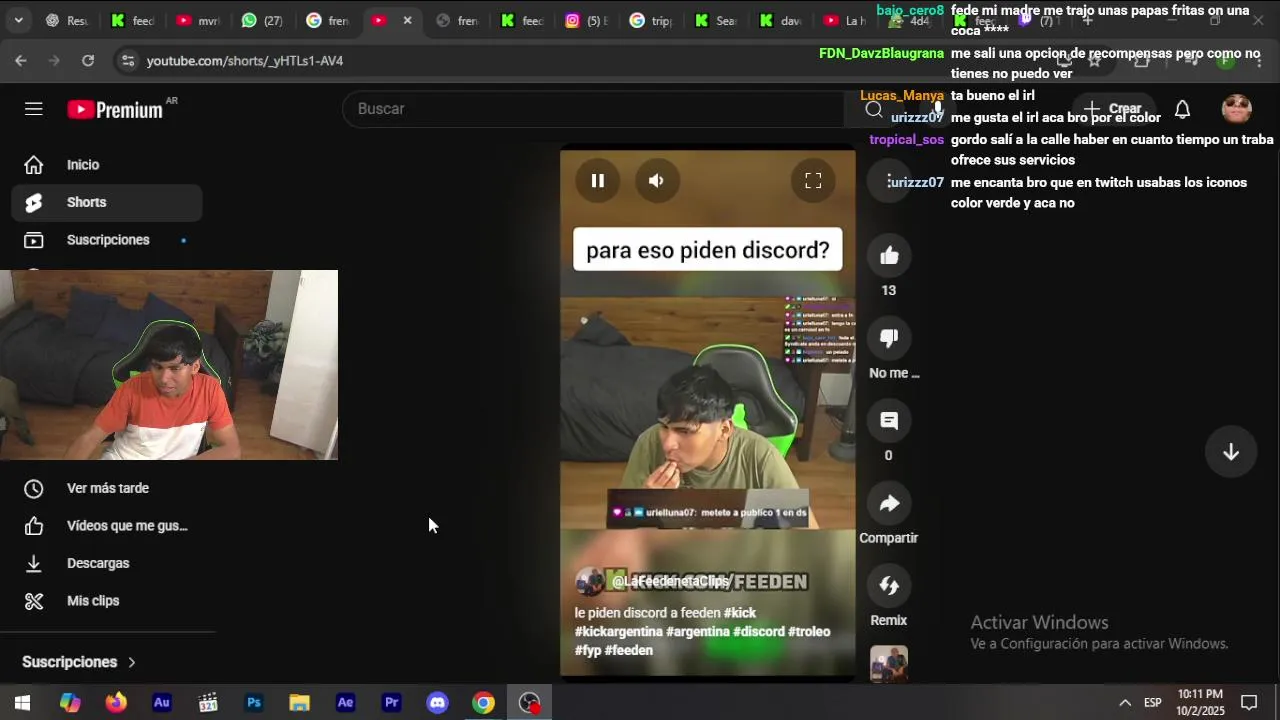Open Inicio in the sidebar
Viewport: 1280px width, 720px height.
107,165
